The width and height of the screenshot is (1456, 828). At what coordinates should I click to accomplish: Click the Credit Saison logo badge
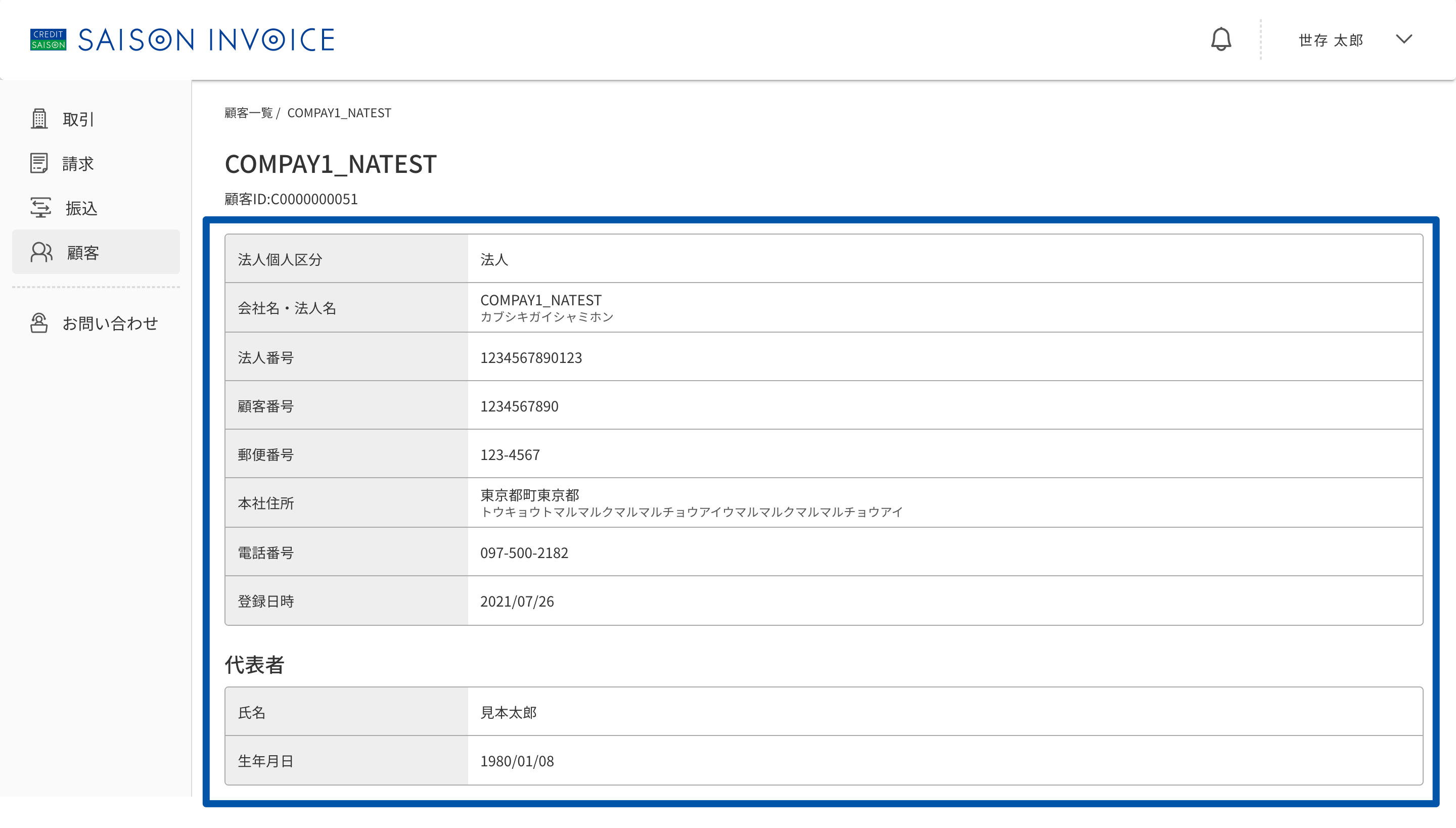(49, 39)
